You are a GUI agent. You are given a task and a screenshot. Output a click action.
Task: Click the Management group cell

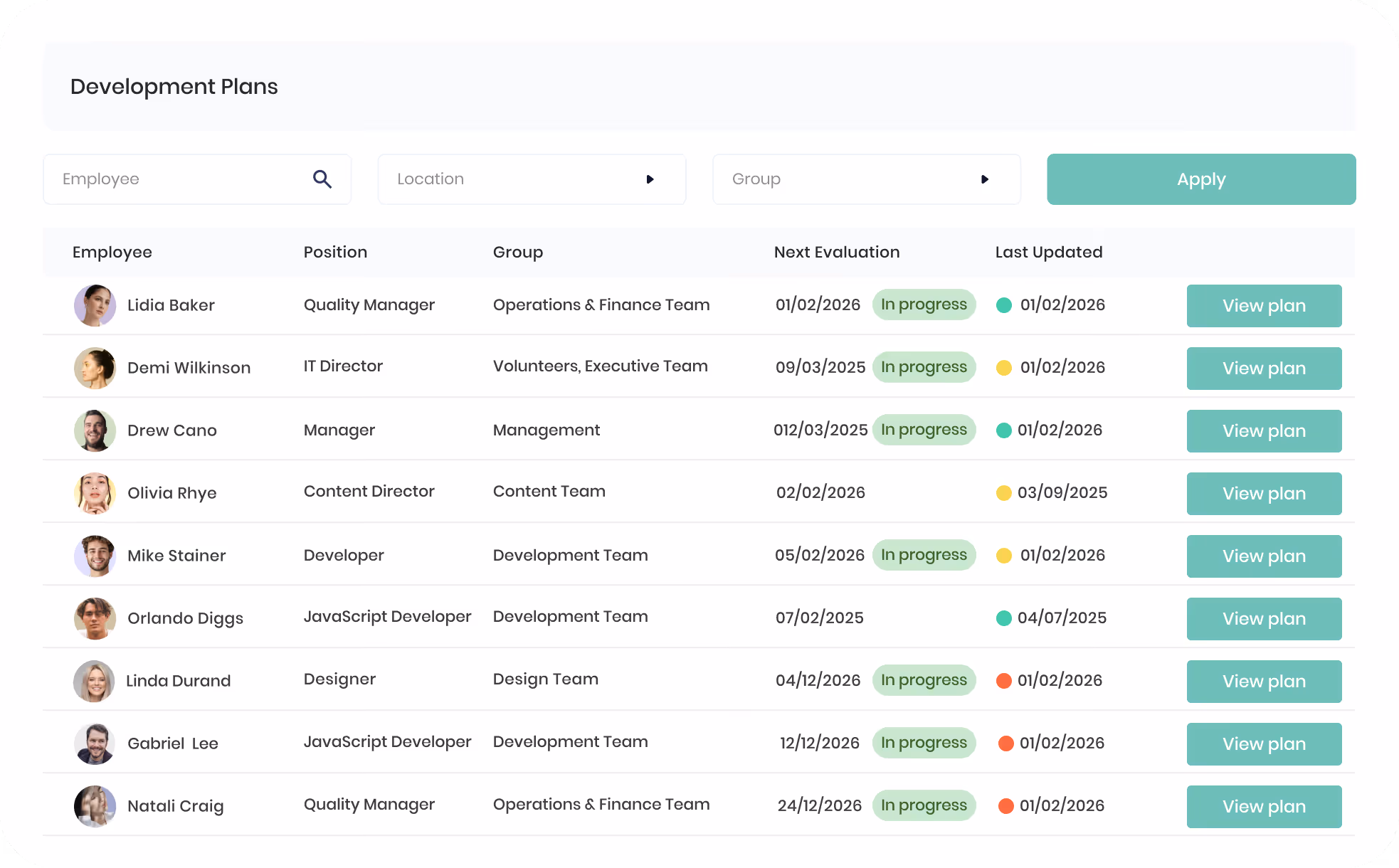click(x=546, y=430)
